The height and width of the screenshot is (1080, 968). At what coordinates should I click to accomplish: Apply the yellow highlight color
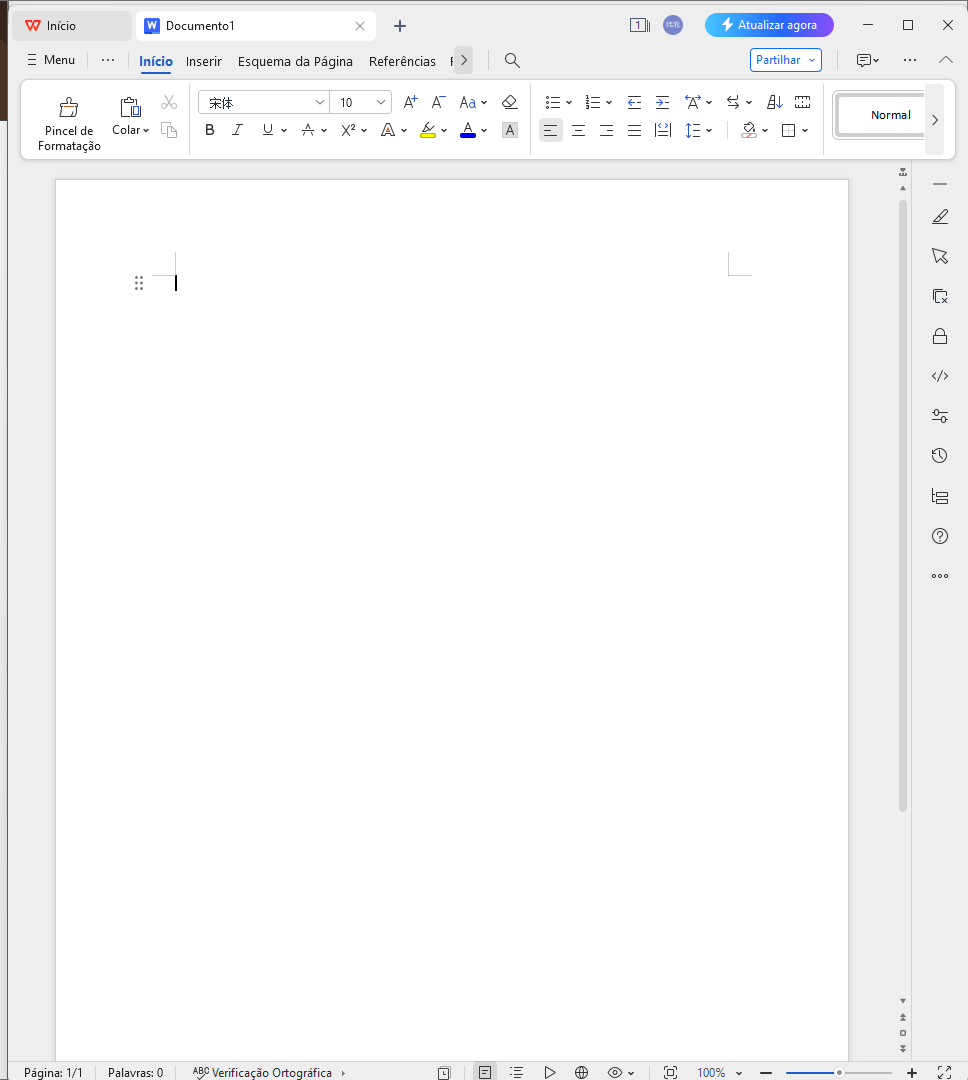coord(428,130)
